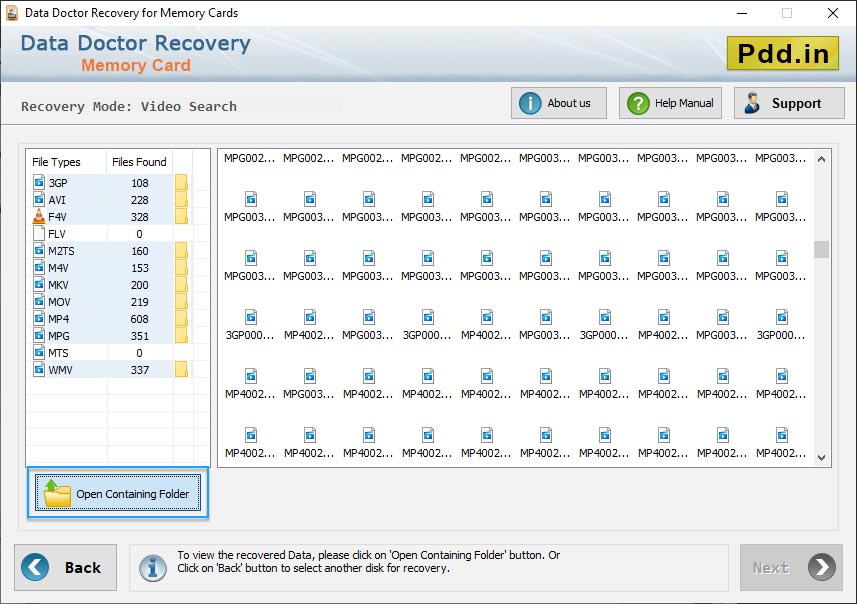Open the folder icon in MOV row

181,301
